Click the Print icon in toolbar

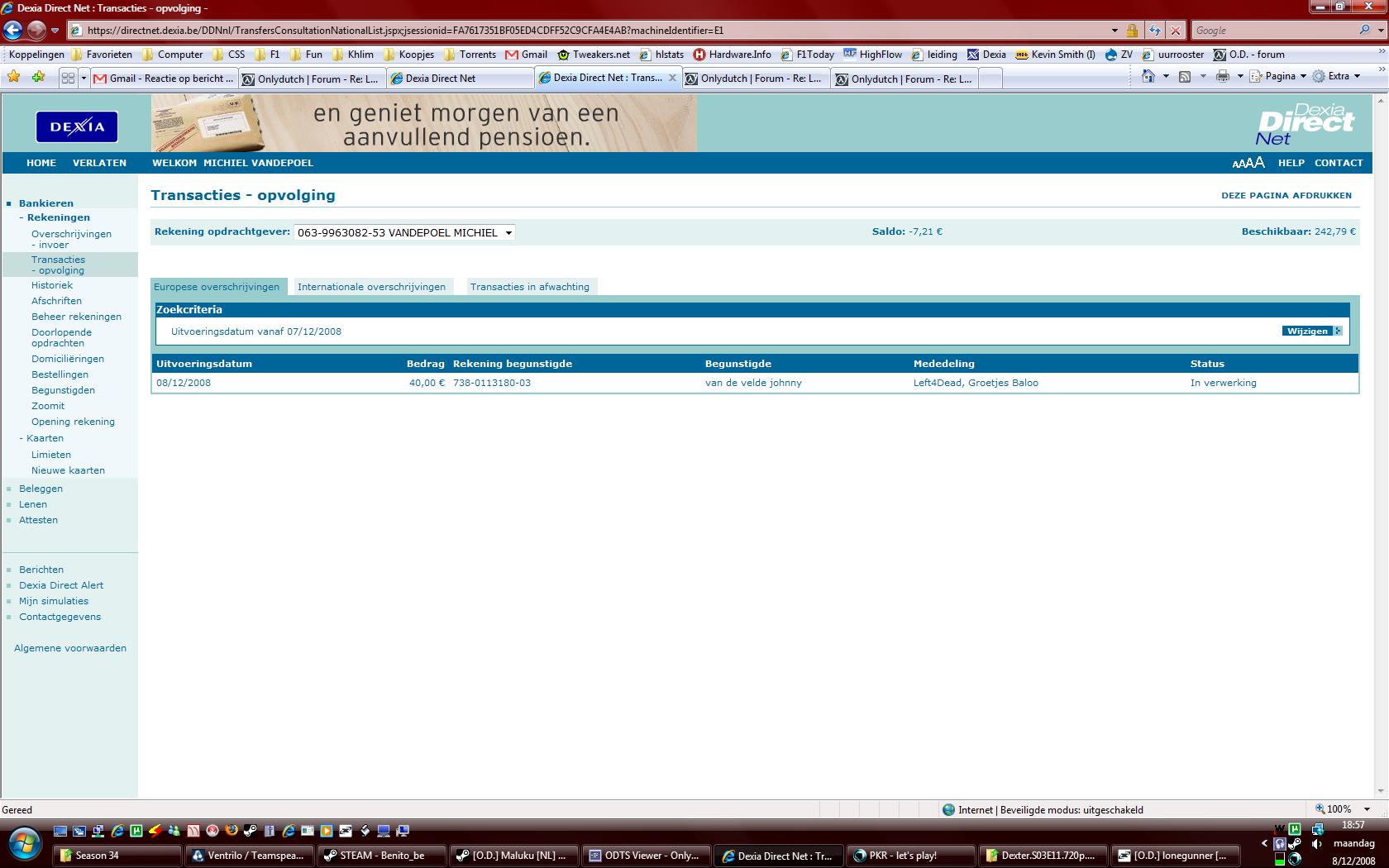click(x=1223, y=76)
